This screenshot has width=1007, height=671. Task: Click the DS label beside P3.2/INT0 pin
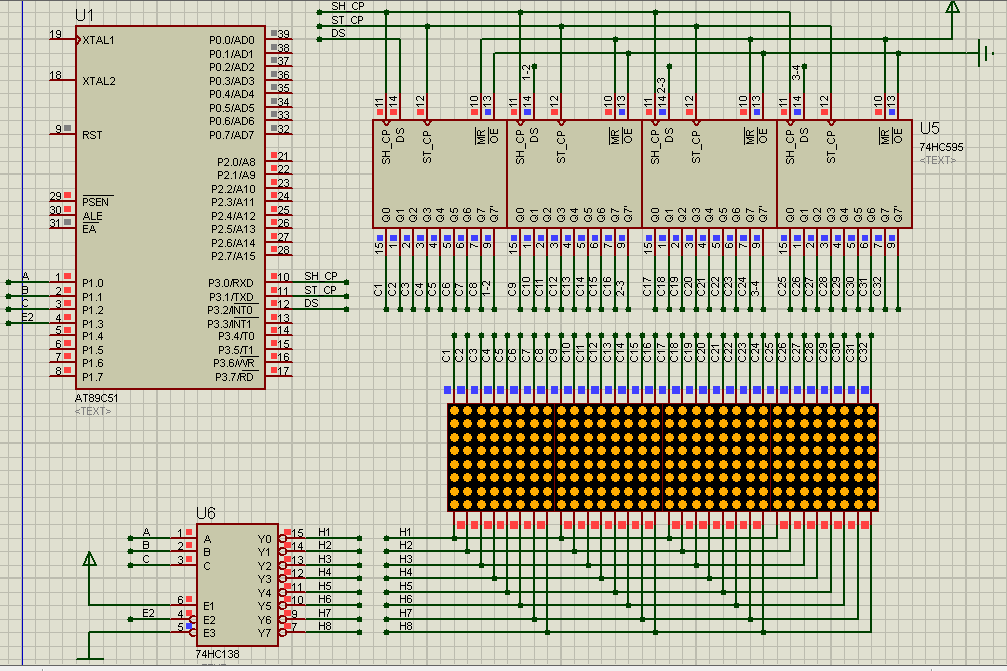pos(311,303)
